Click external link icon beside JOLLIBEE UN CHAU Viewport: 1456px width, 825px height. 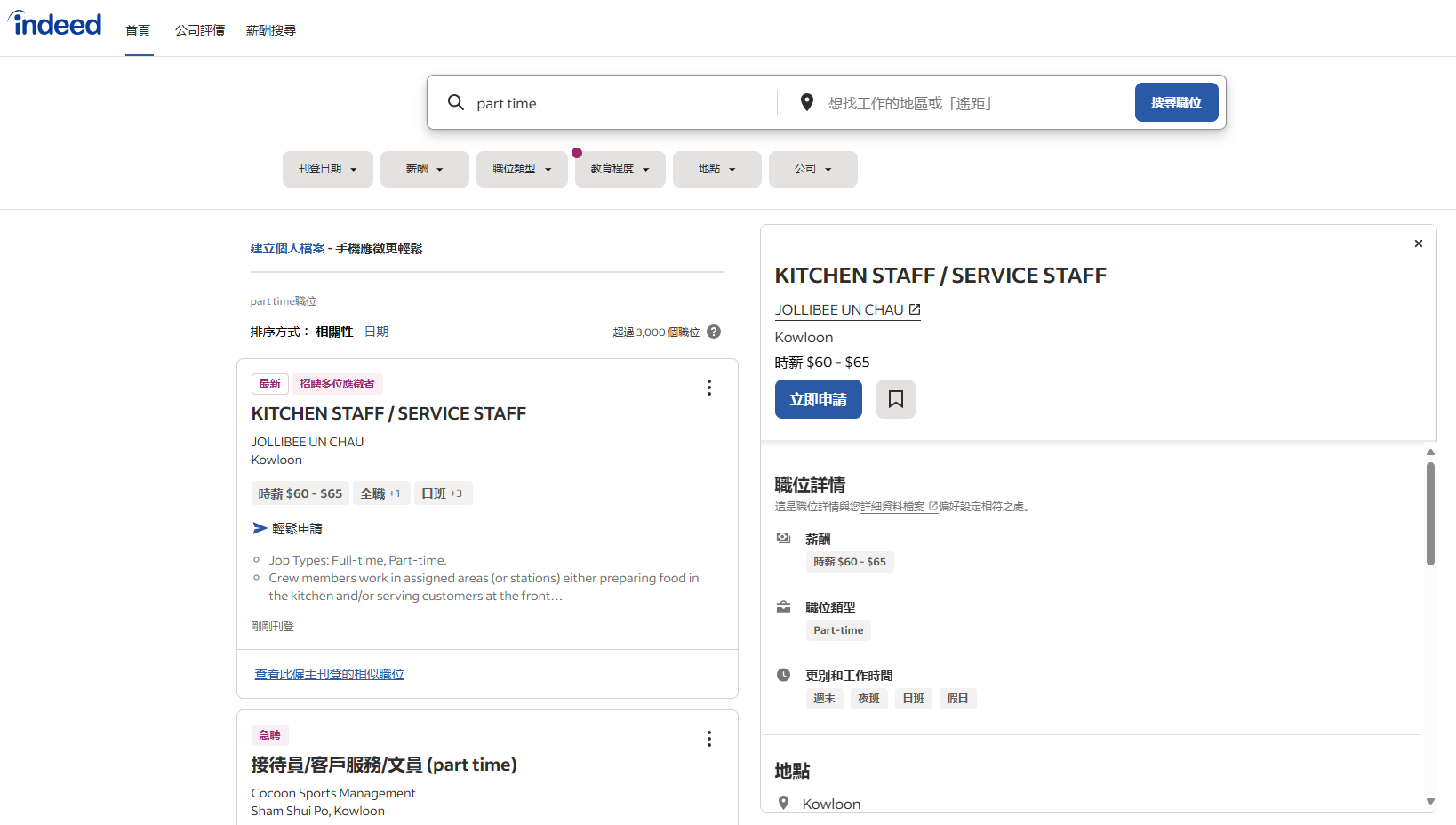(x=915, y=309)
